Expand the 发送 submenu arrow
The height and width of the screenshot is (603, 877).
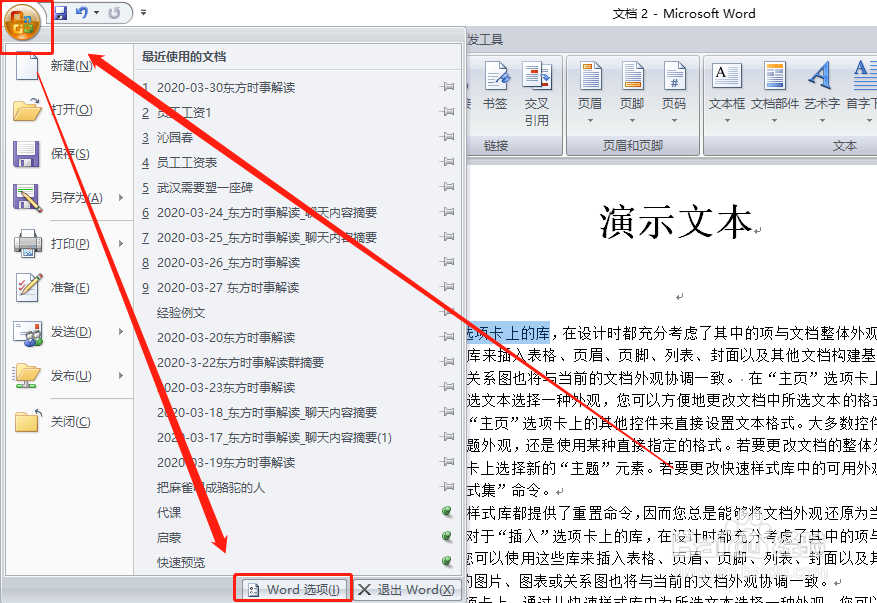point(121,332)
